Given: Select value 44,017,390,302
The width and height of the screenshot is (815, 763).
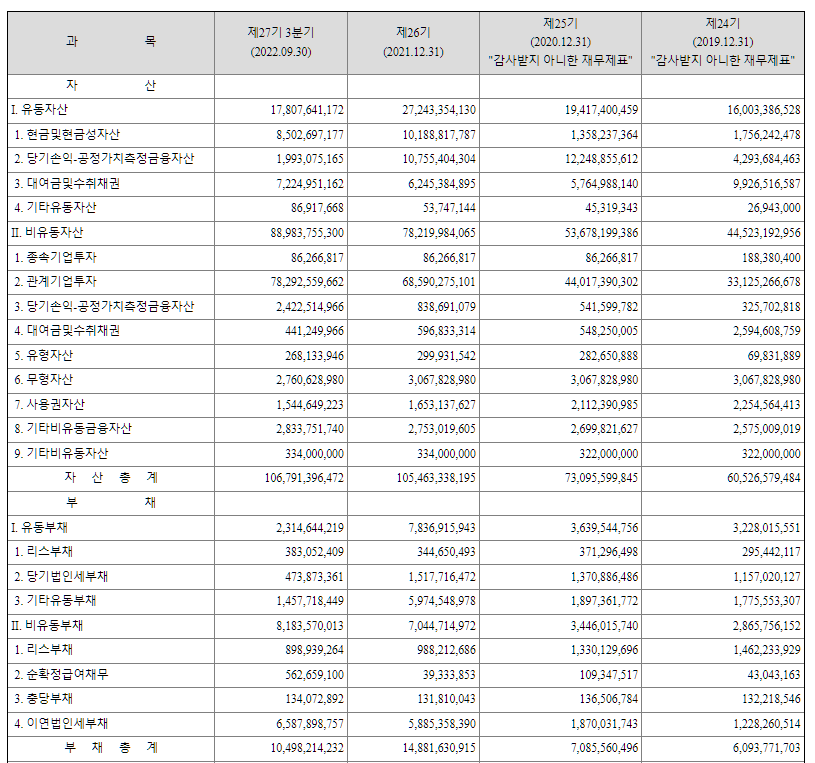Looking at the screenshot, I should click(601, 282).
